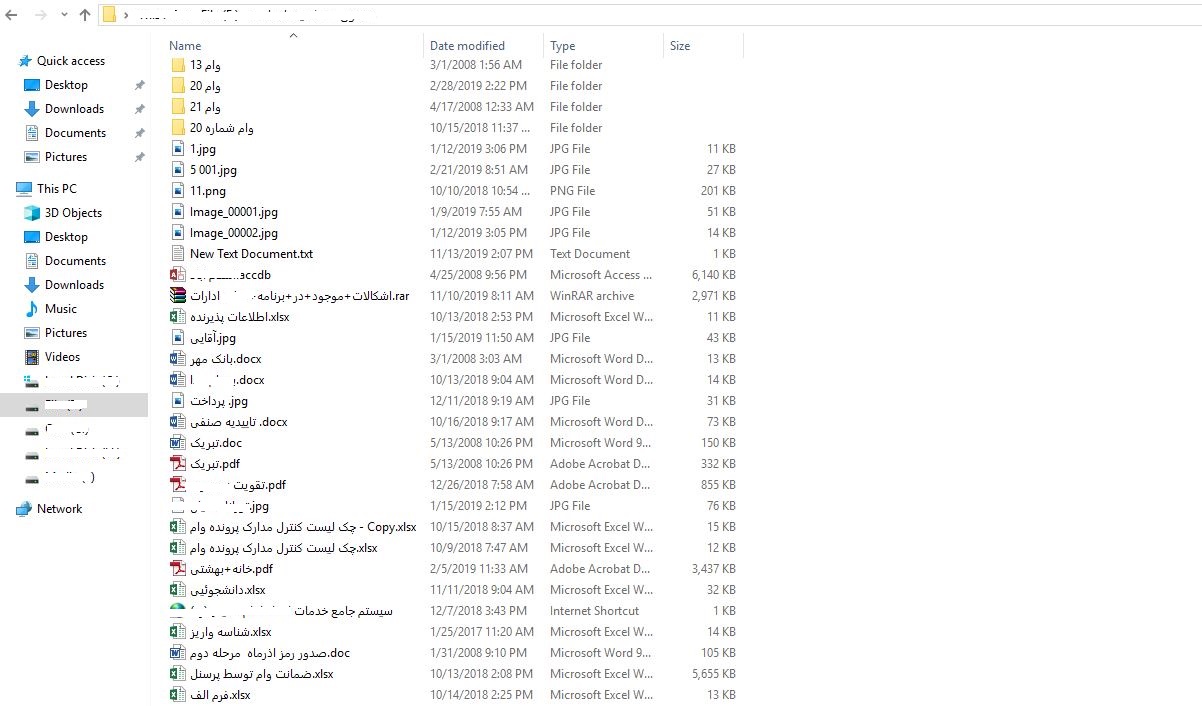Screen dimensions: 1202x706
Task: Sort files by Size column header
Action: click(680, 46)
